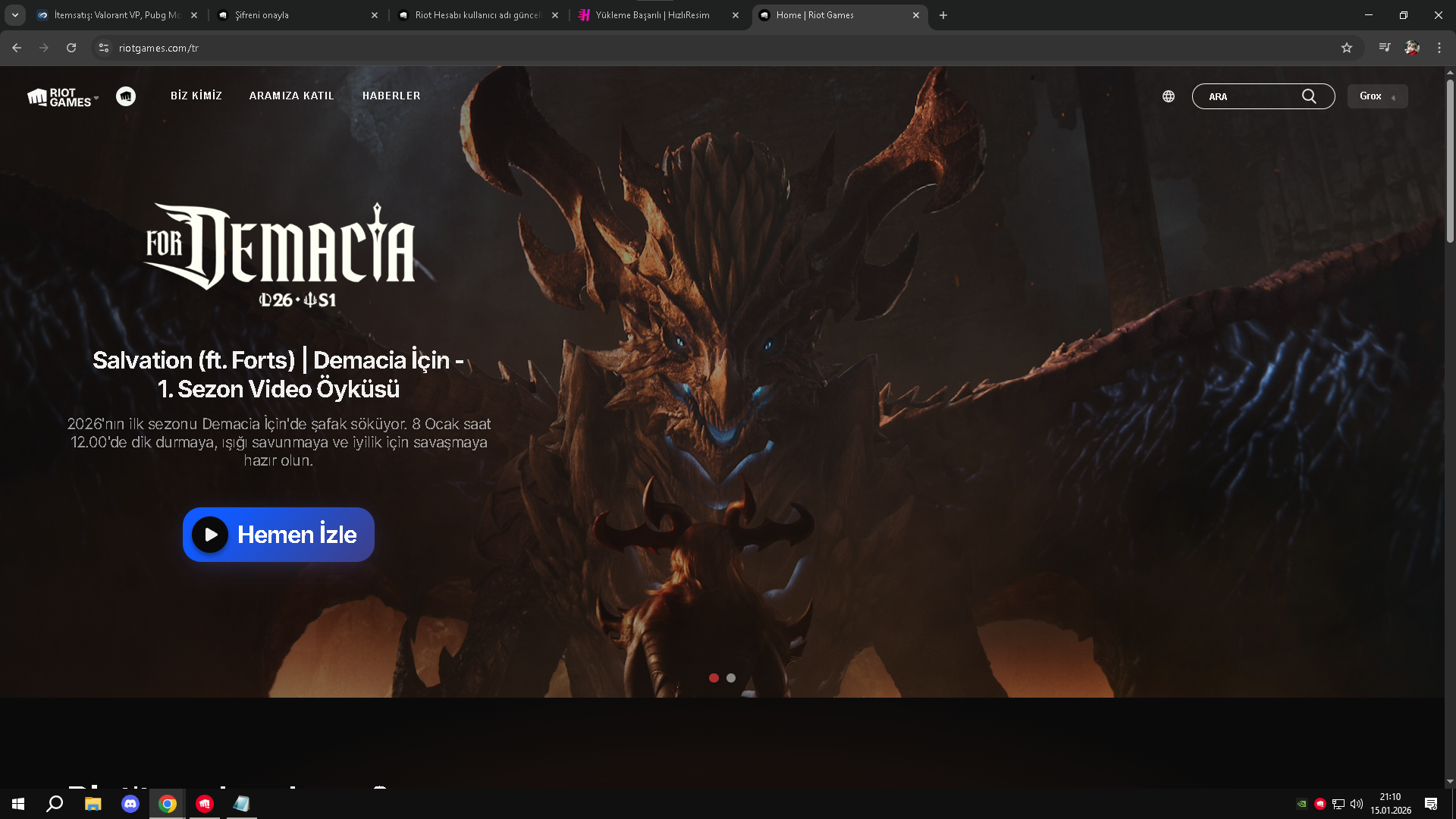The image size is (1456, 819).
Task: Select the first carousel slide dot
Action: tap(714, 678)
